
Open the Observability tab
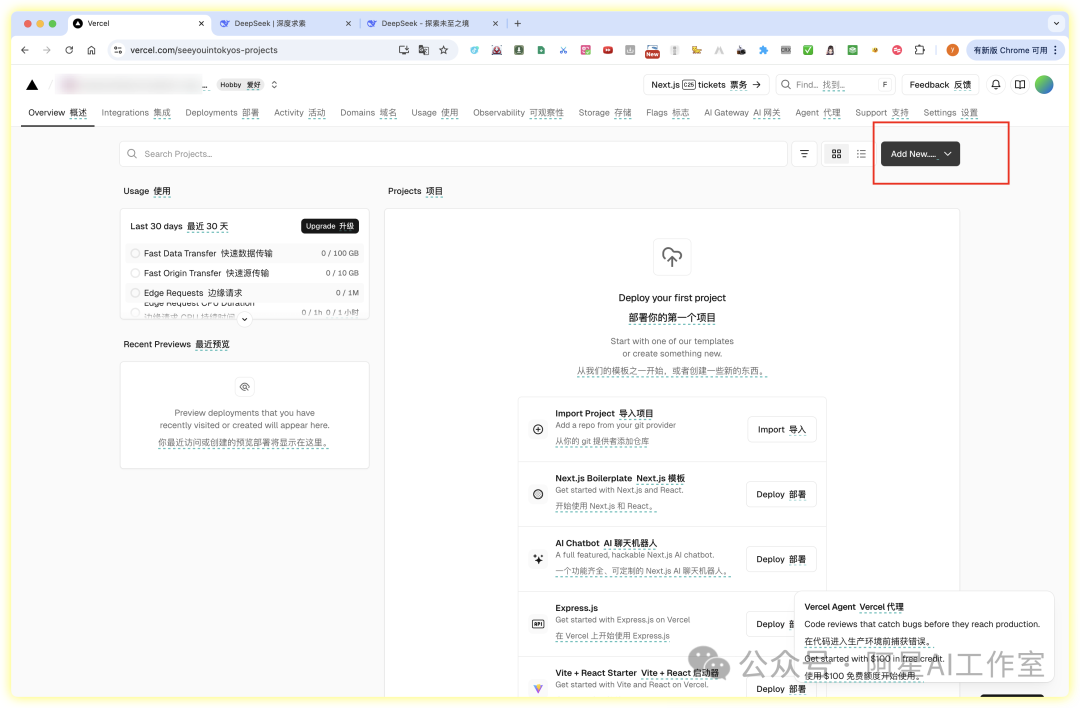tap(518, 113)
